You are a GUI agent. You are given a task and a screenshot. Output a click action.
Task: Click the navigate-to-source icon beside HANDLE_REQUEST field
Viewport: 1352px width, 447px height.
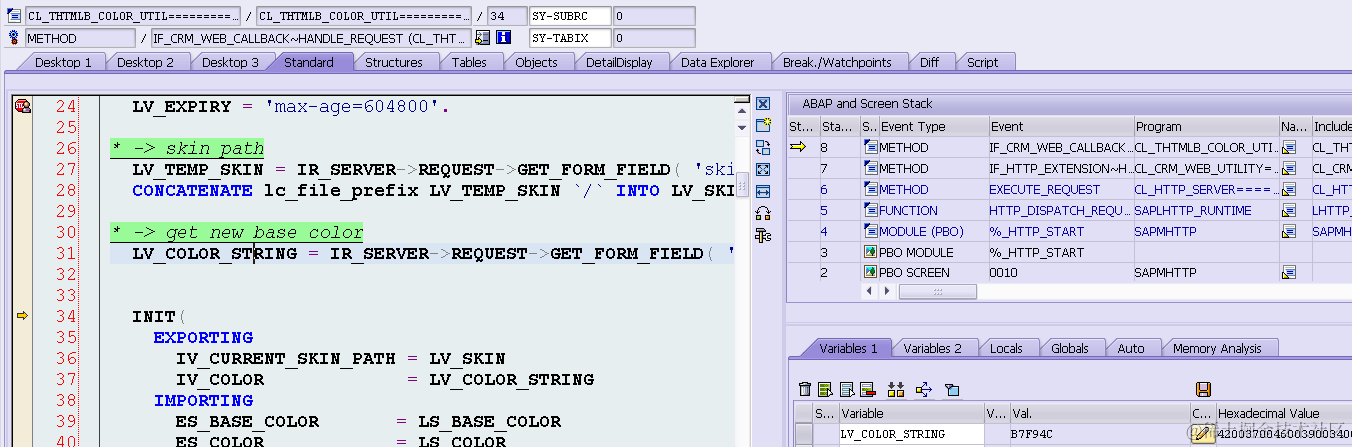pos(482,38)
